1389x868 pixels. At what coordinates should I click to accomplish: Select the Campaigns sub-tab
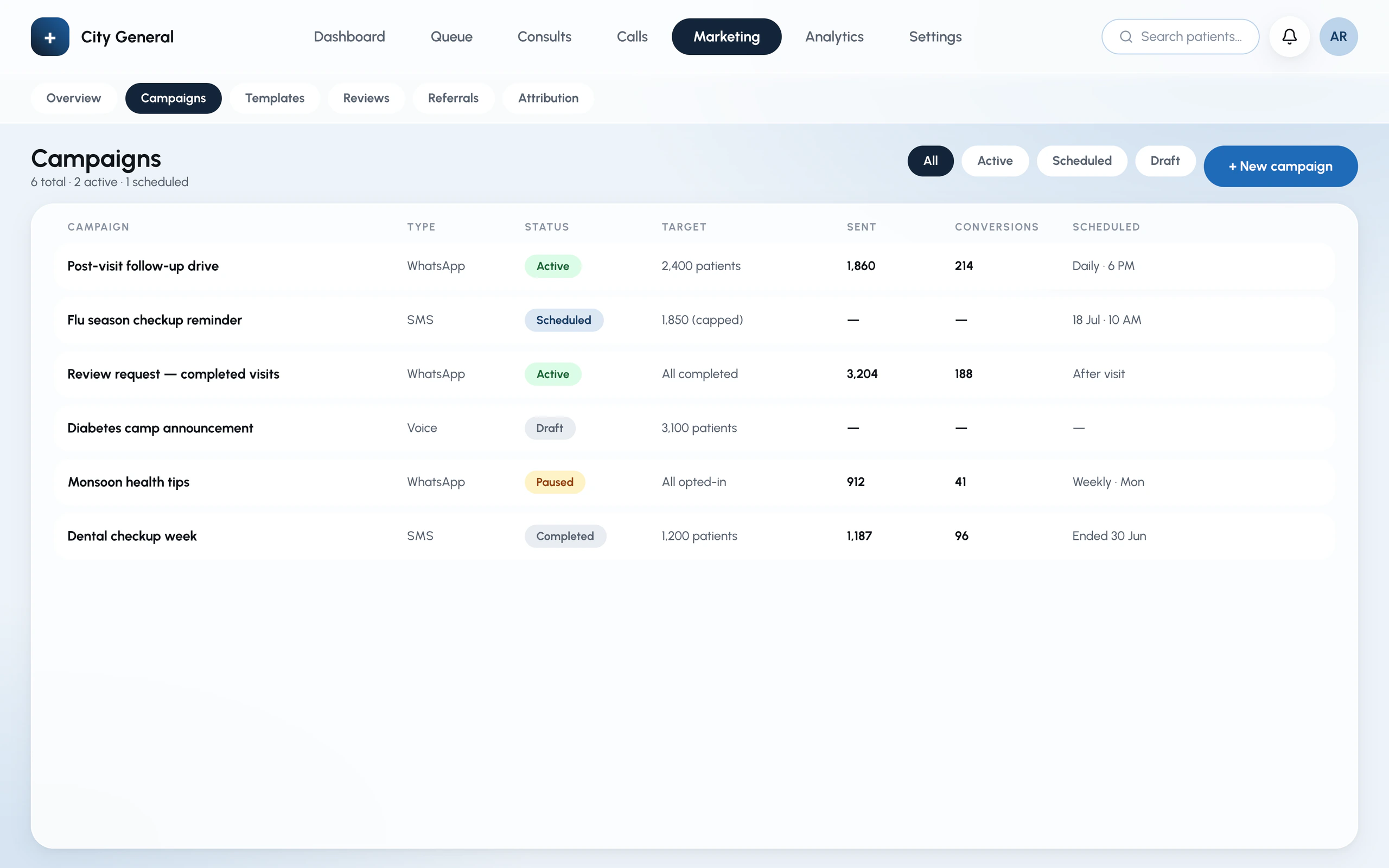(x=173, y=98)
